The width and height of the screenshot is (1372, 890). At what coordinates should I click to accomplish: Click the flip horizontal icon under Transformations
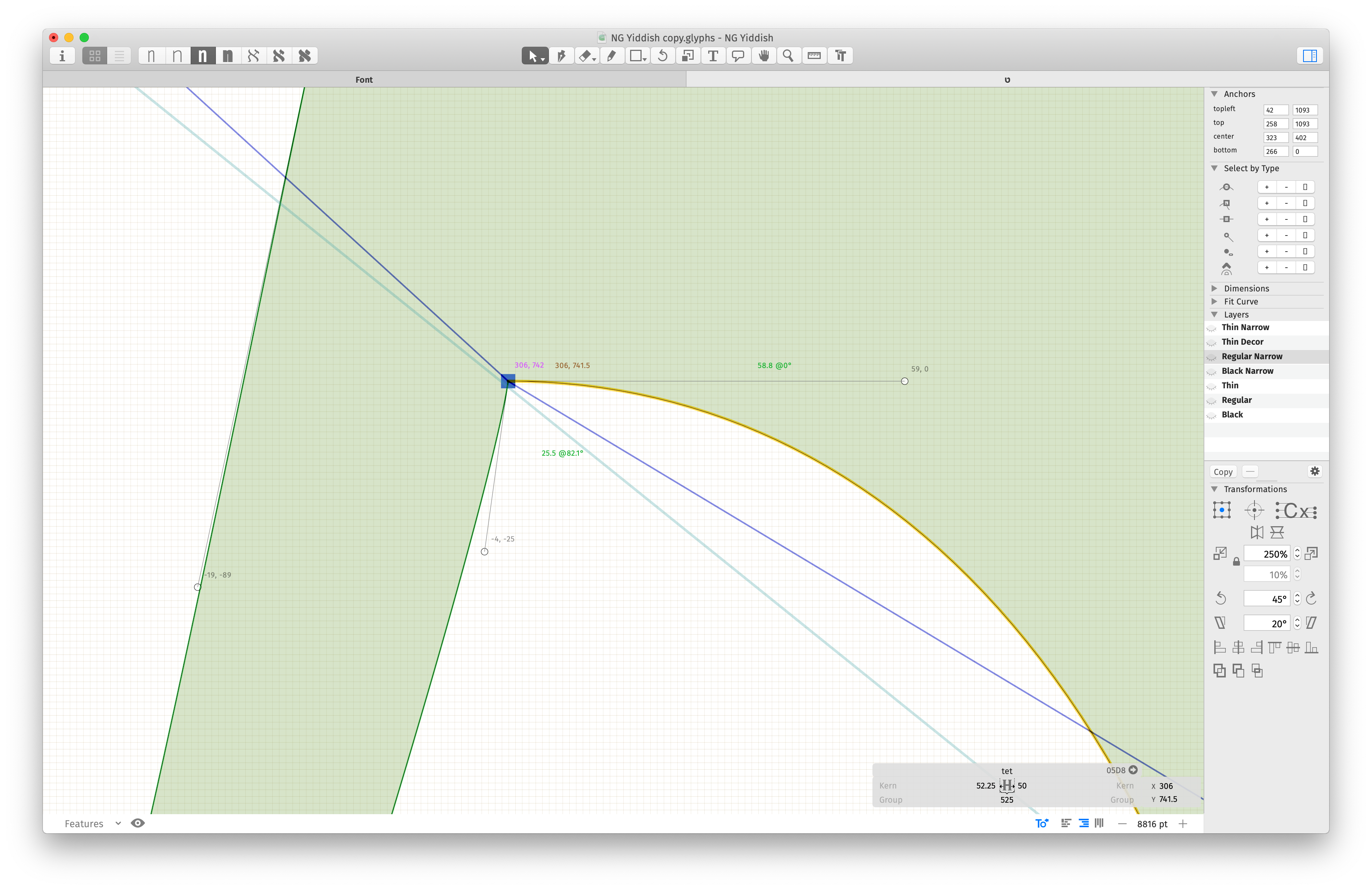point(1257,532)
